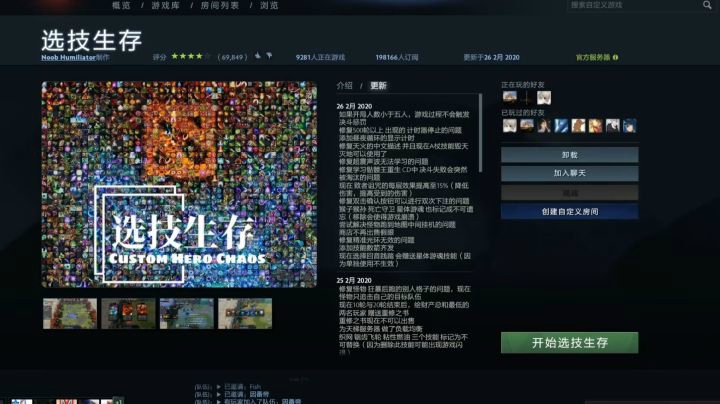Select the third screenshot thumbnail

coord(186,314)
